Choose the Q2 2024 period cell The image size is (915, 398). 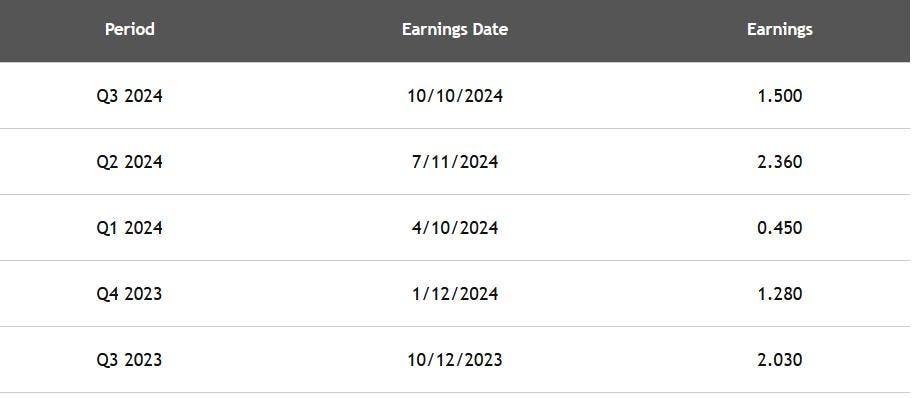click(x=130, y=162)
